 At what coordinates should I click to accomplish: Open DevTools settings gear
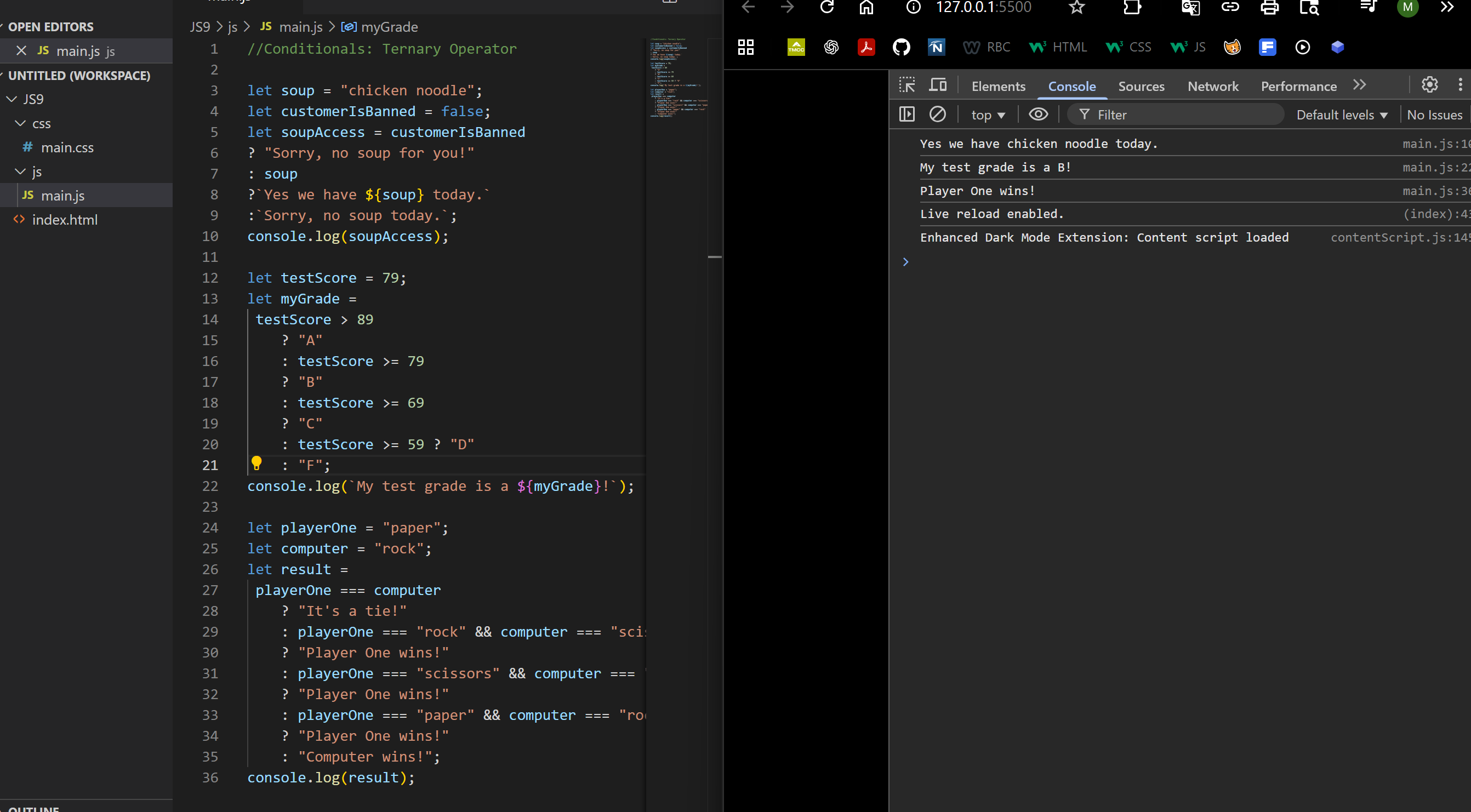[1429, 85]
